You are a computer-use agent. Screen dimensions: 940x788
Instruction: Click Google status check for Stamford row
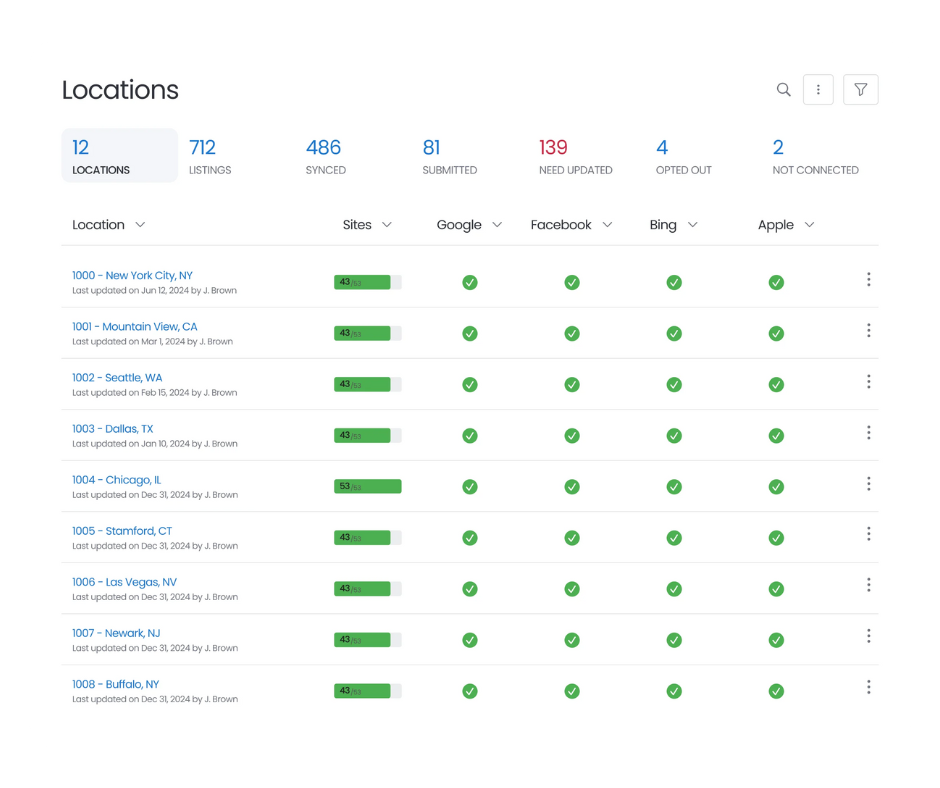(x=470, y=538)
